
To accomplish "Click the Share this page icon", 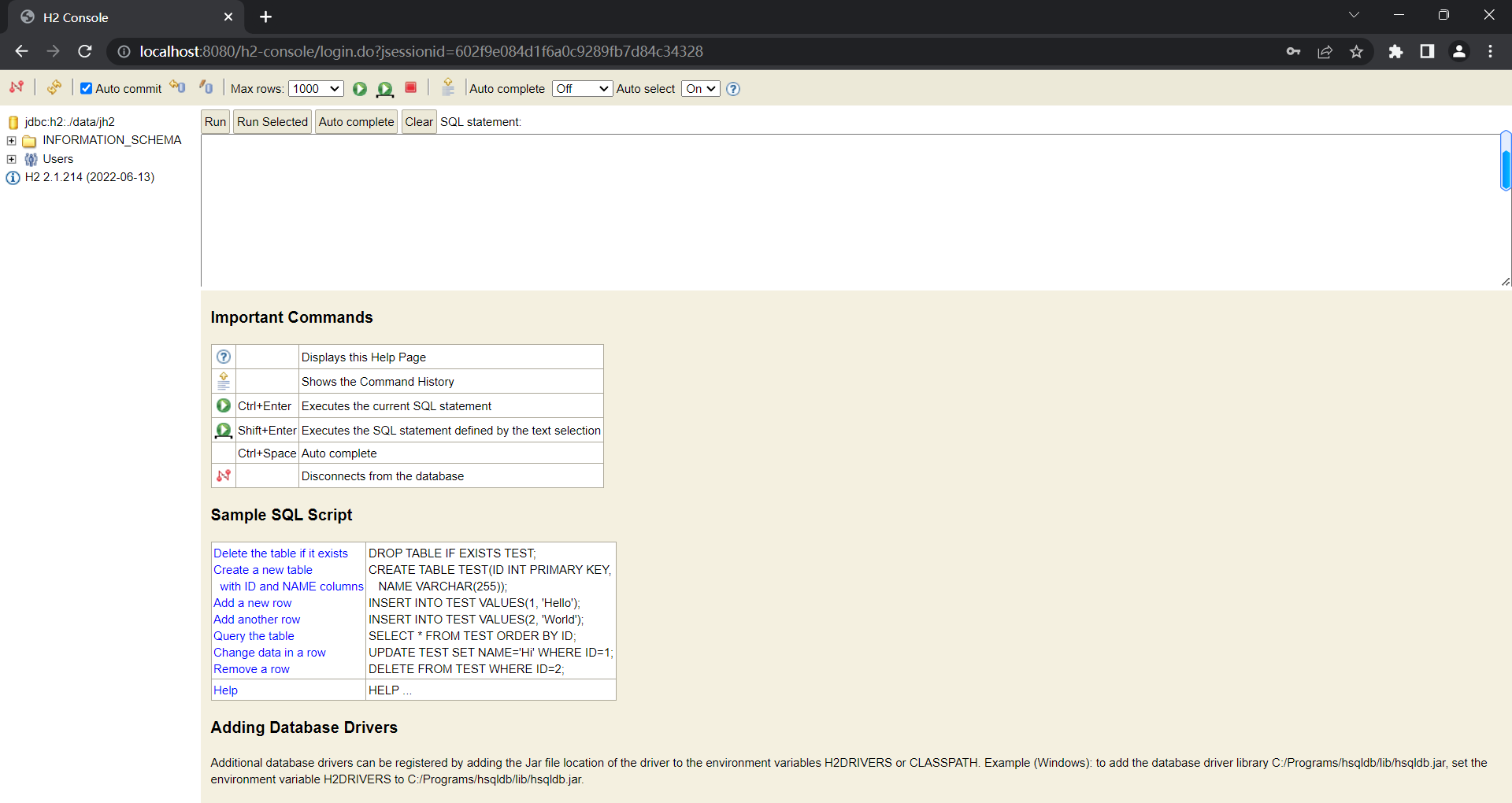I will (x=1325, y=51).
